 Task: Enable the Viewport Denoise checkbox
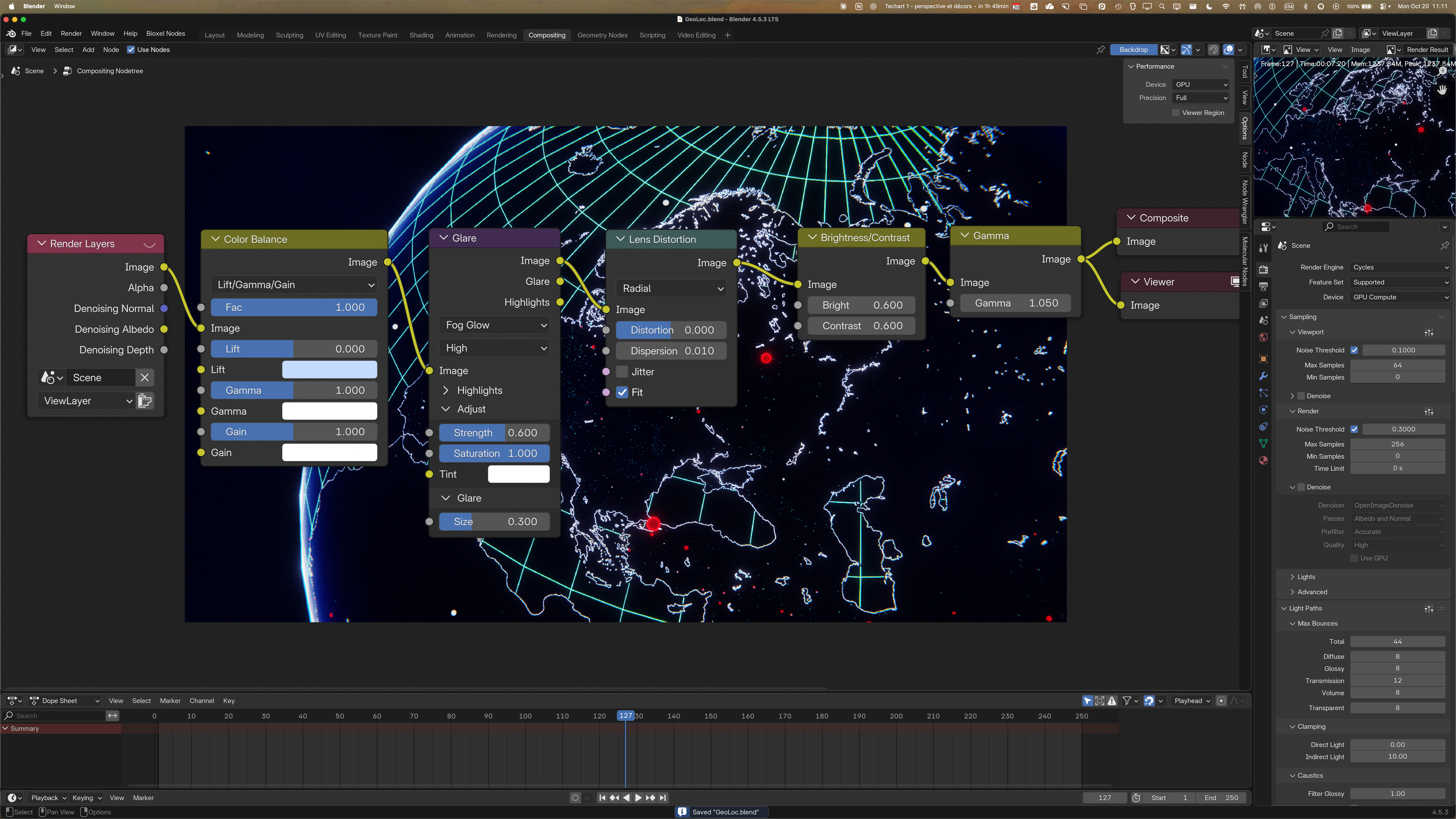pyautogui.click(x=1301, y=396)
